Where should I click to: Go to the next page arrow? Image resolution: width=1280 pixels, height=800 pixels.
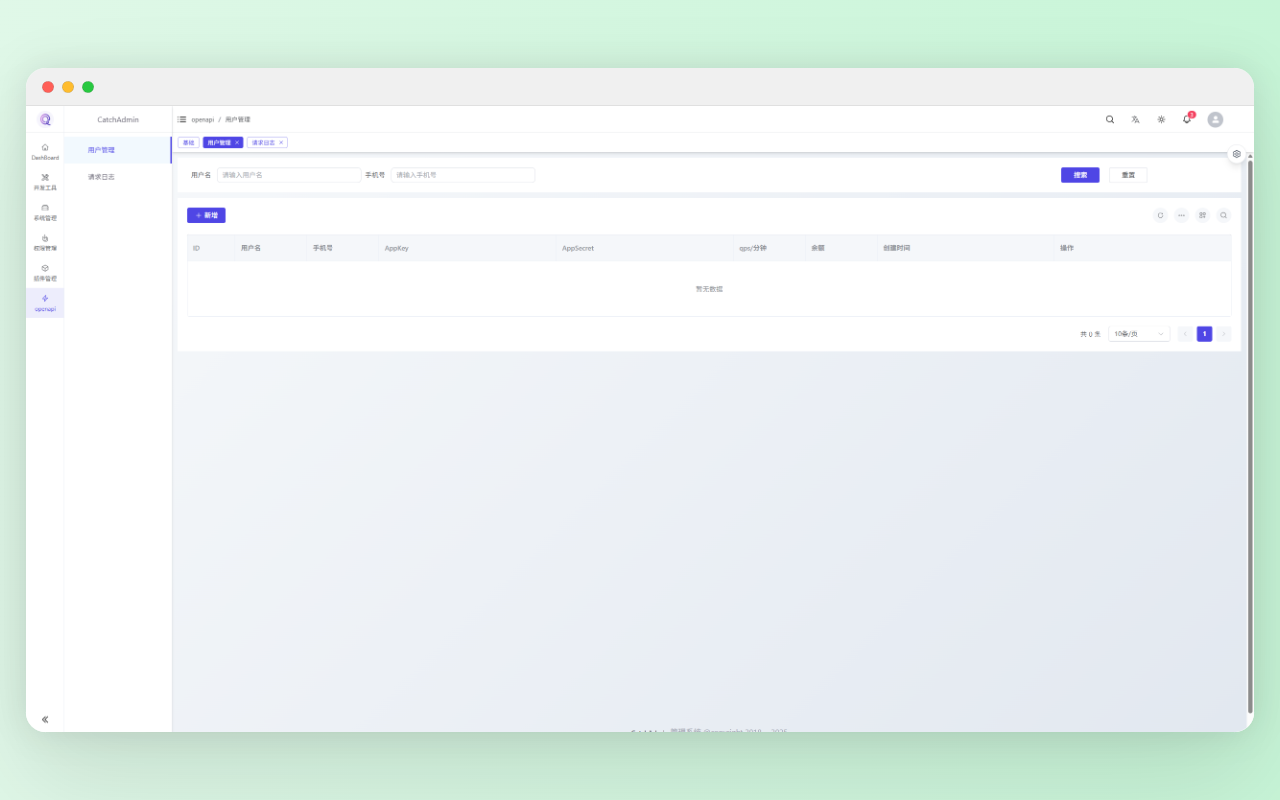tap(1223, 334)
